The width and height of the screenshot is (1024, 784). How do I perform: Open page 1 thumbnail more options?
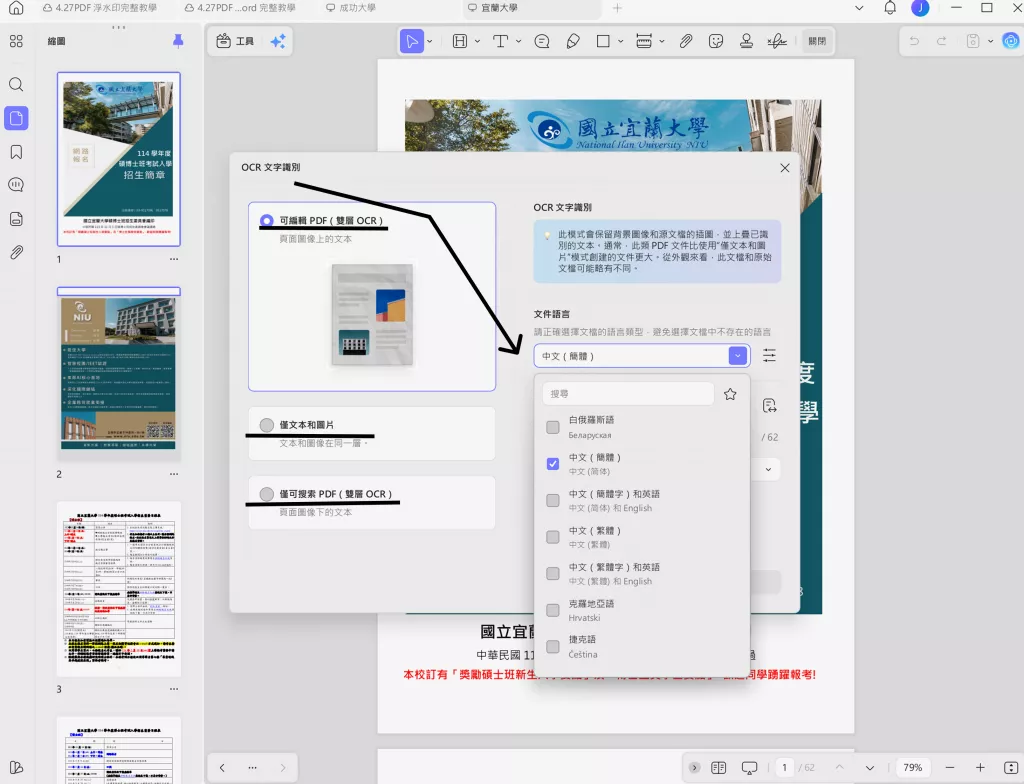pyautogui.click(x=174, y=259)
